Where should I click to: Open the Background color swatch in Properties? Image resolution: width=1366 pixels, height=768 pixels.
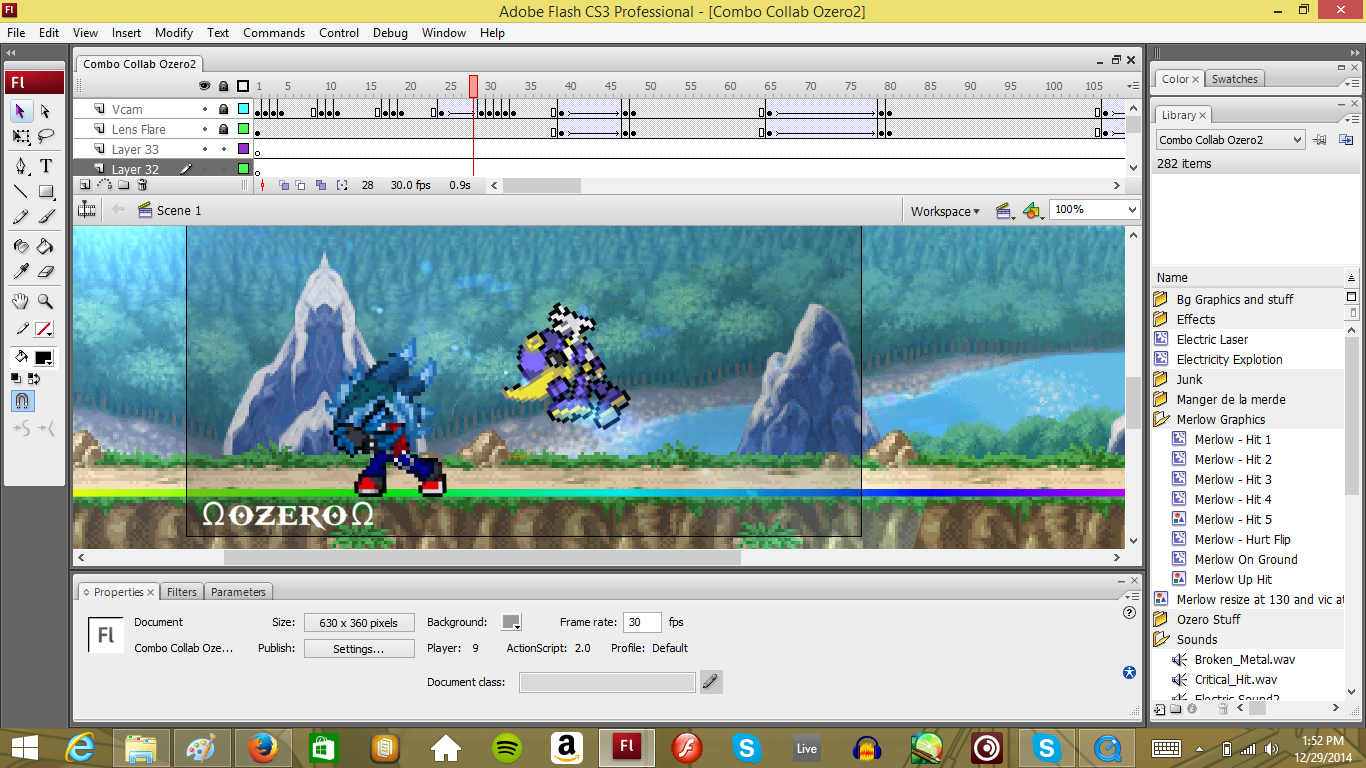(512, 622)
